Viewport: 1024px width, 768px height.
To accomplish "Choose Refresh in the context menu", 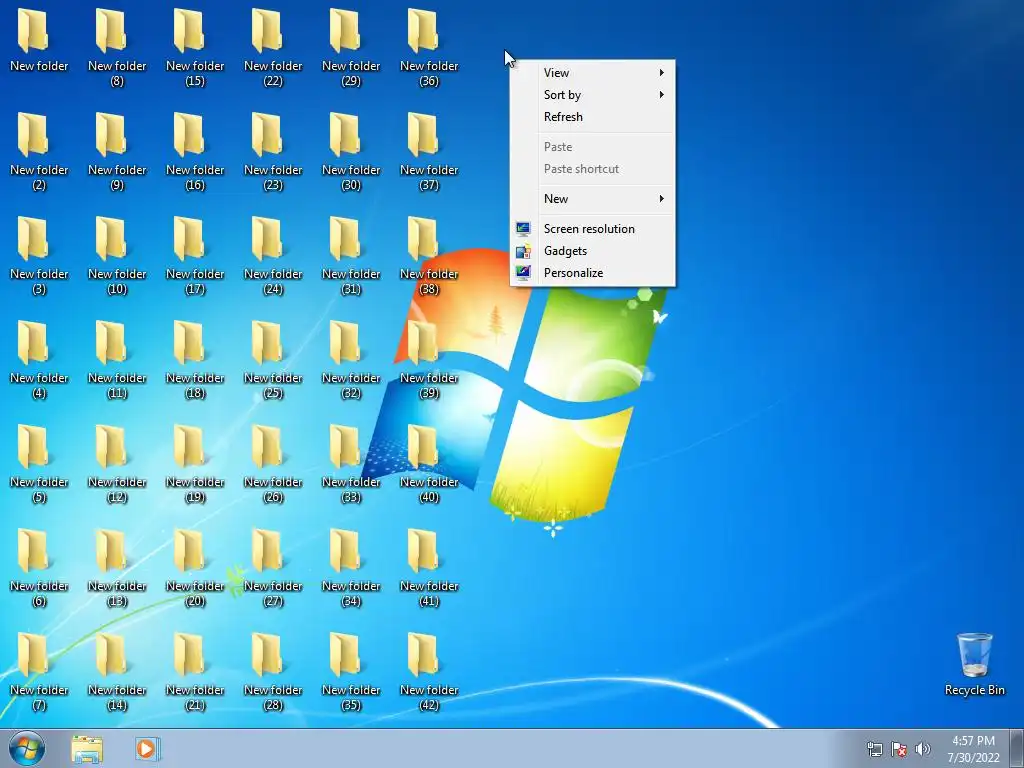I will click(592, 117).
